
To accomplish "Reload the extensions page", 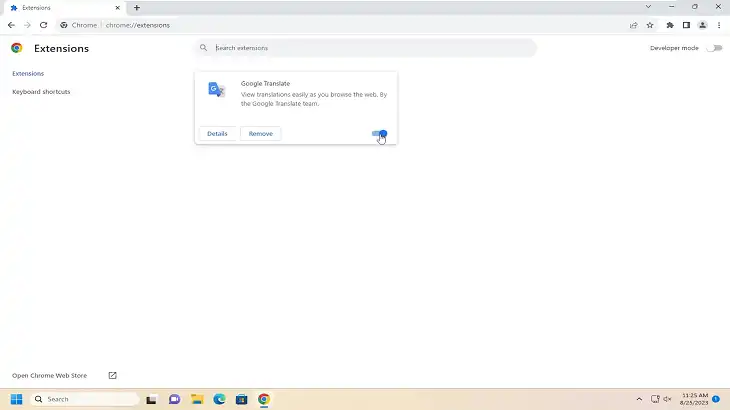I will [x=43, y=25].
